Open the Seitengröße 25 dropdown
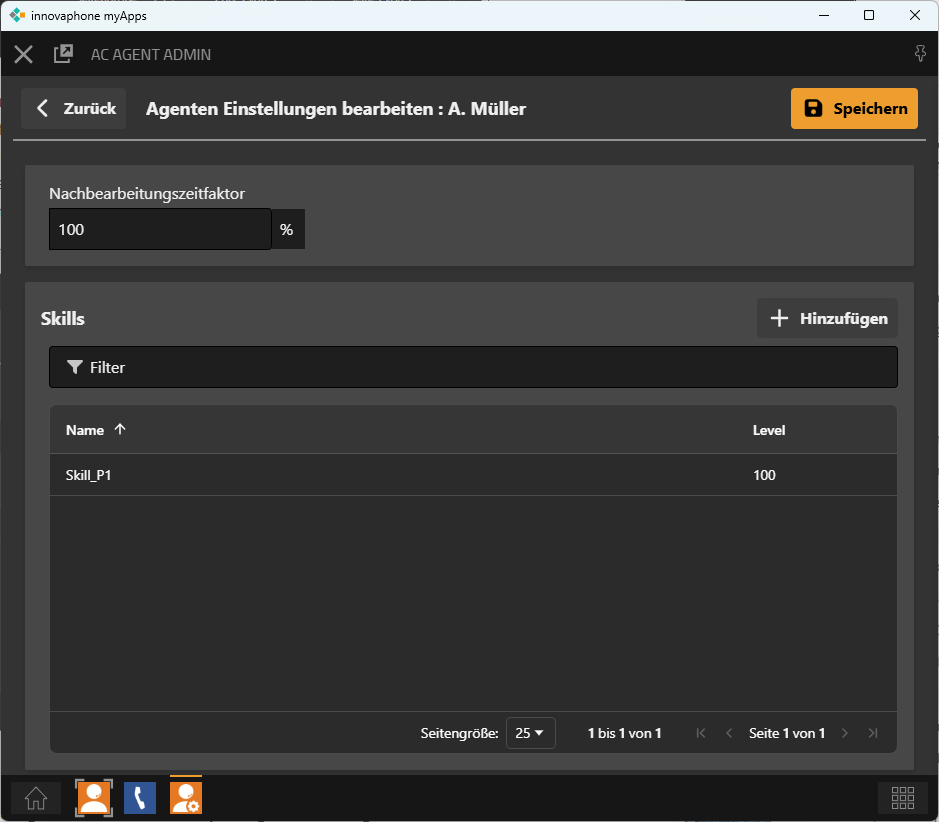939x822 pixels. click(x=530, y=733)
